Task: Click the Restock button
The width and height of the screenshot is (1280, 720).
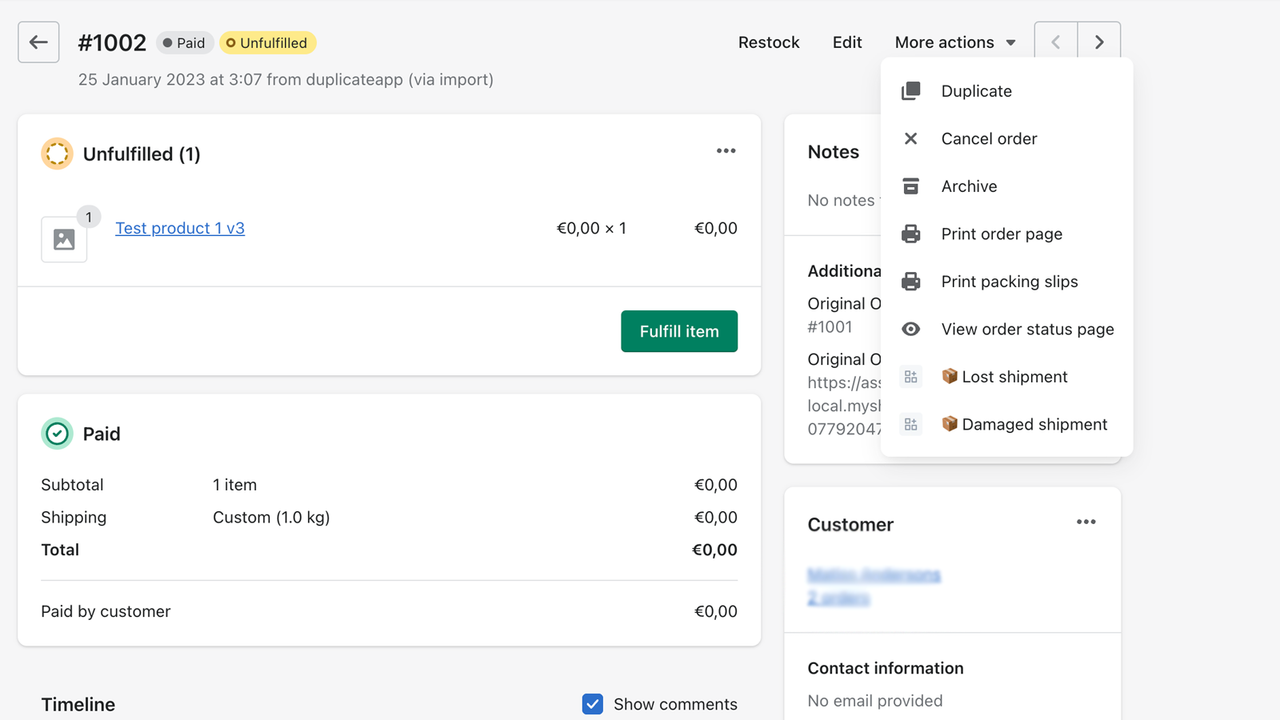Action: tap(769, 42)
